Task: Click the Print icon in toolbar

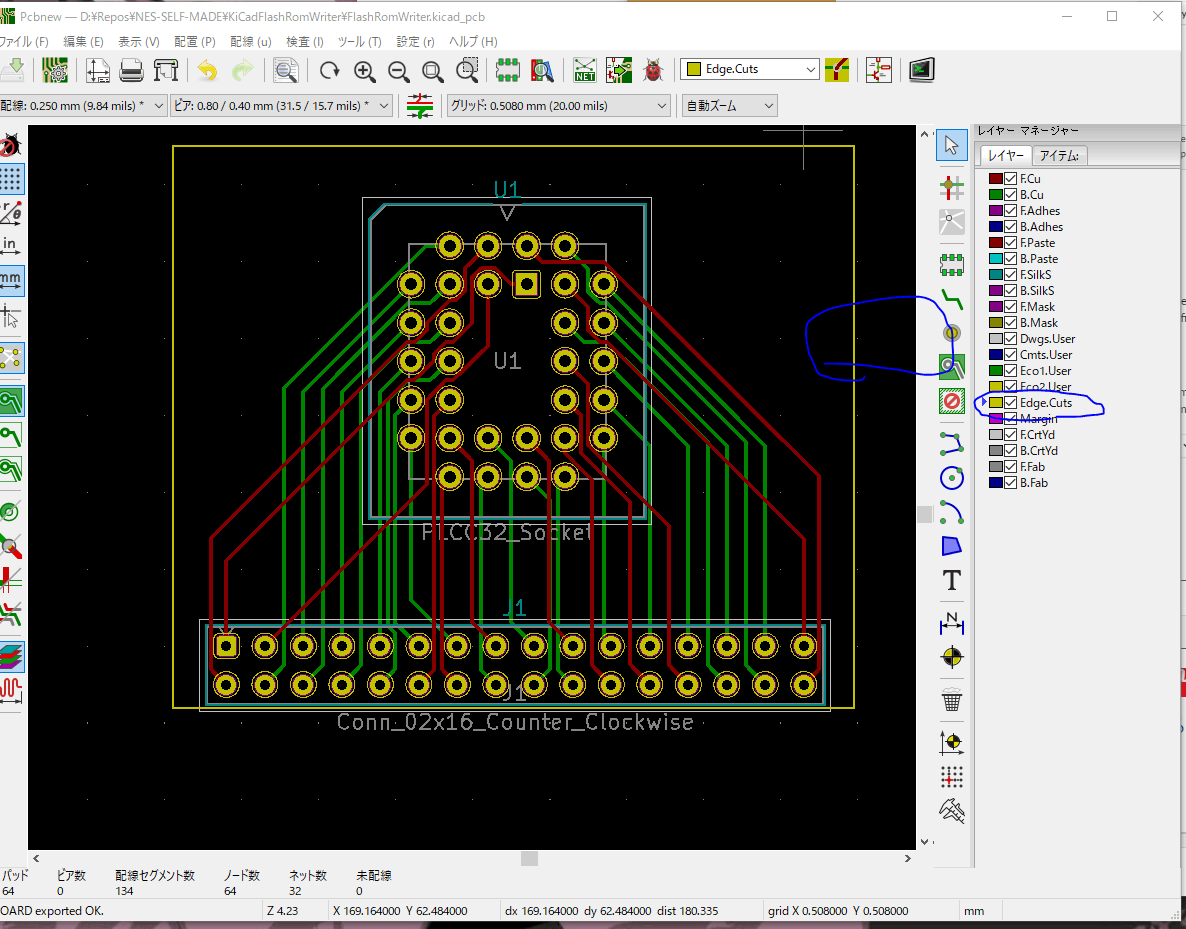Action: pyautogui.click(x=132, y=70)
